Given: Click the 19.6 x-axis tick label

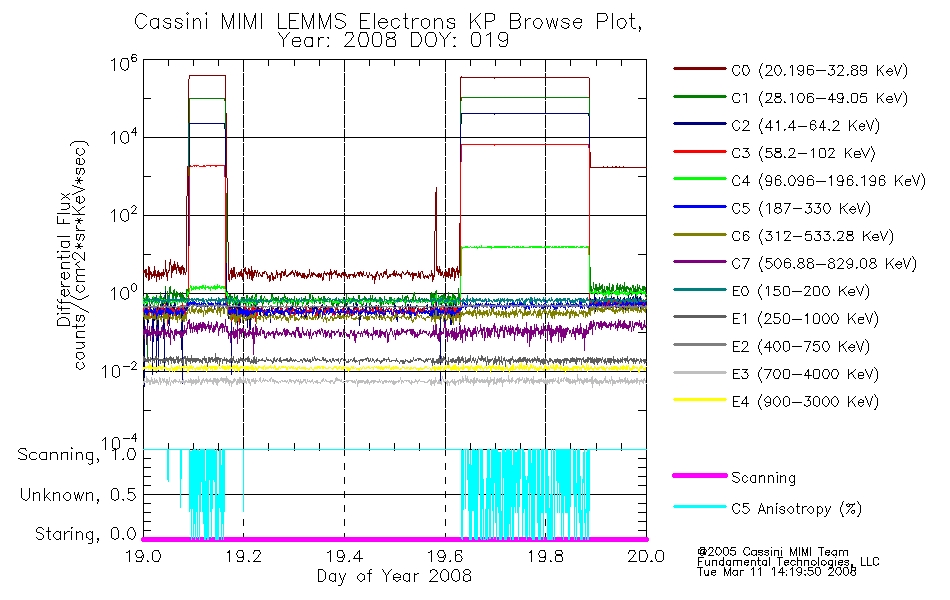Looking at the screenshot, I should pyautogui.click(x=445, y=556).
